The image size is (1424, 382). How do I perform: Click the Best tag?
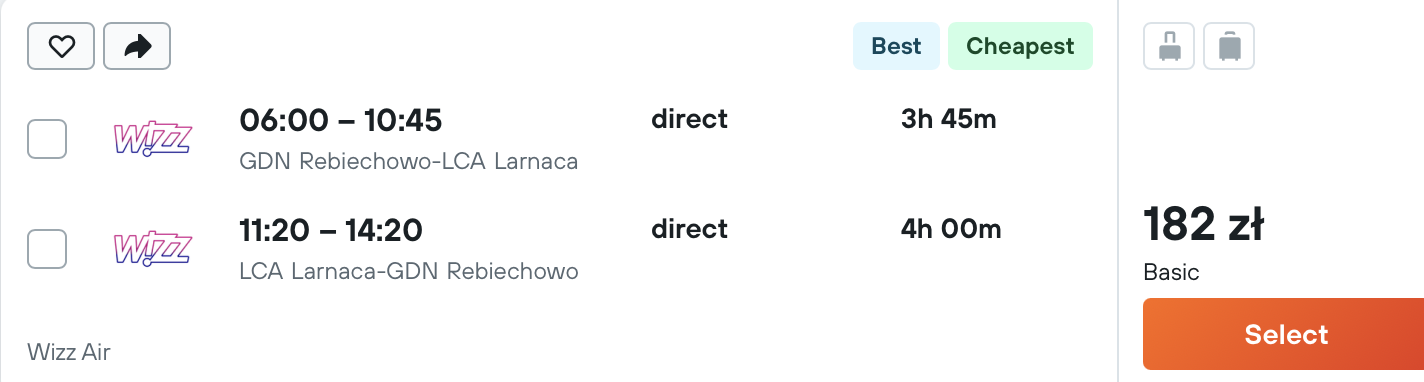coord(896,46)
